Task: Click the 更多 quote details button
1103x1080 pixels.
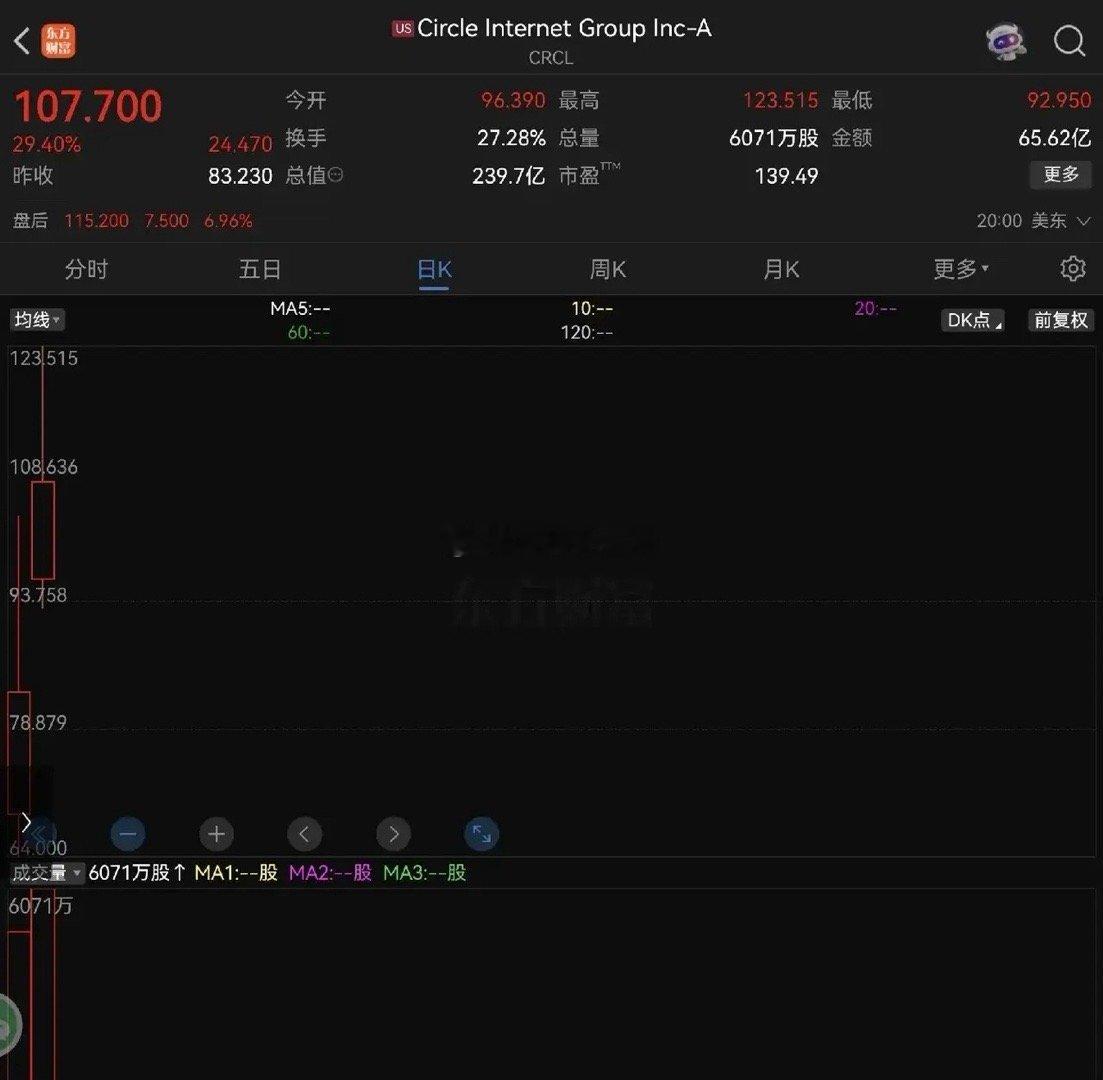Action: [x=1061, y=174]
